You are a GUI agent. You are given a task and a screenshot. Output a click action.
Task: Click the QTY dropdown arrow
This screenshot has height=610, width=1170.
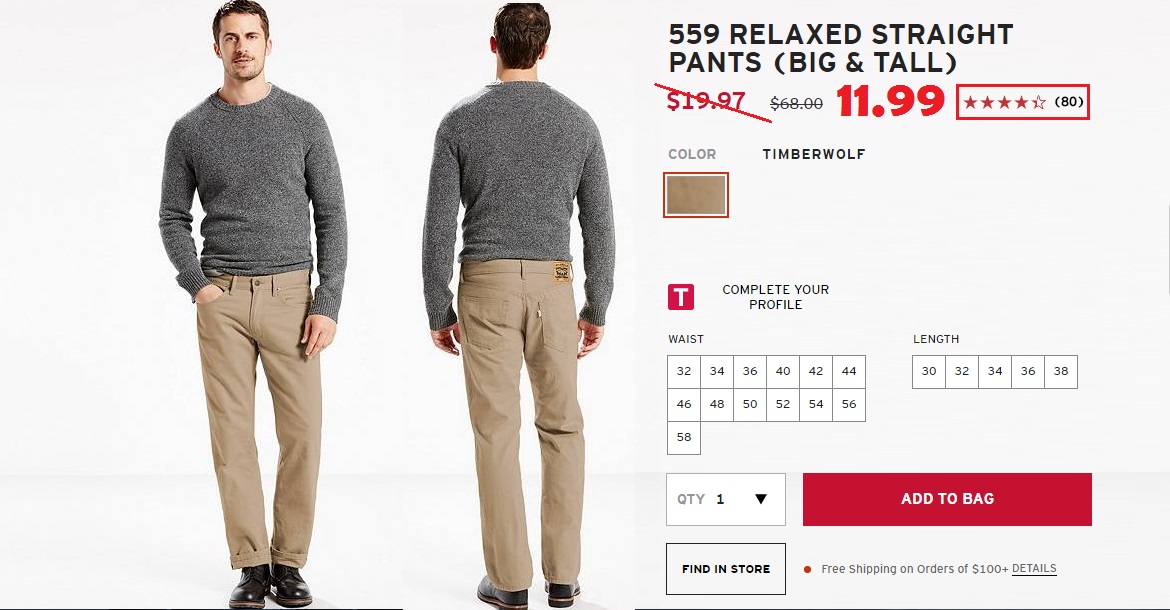(x=761, y=499)
